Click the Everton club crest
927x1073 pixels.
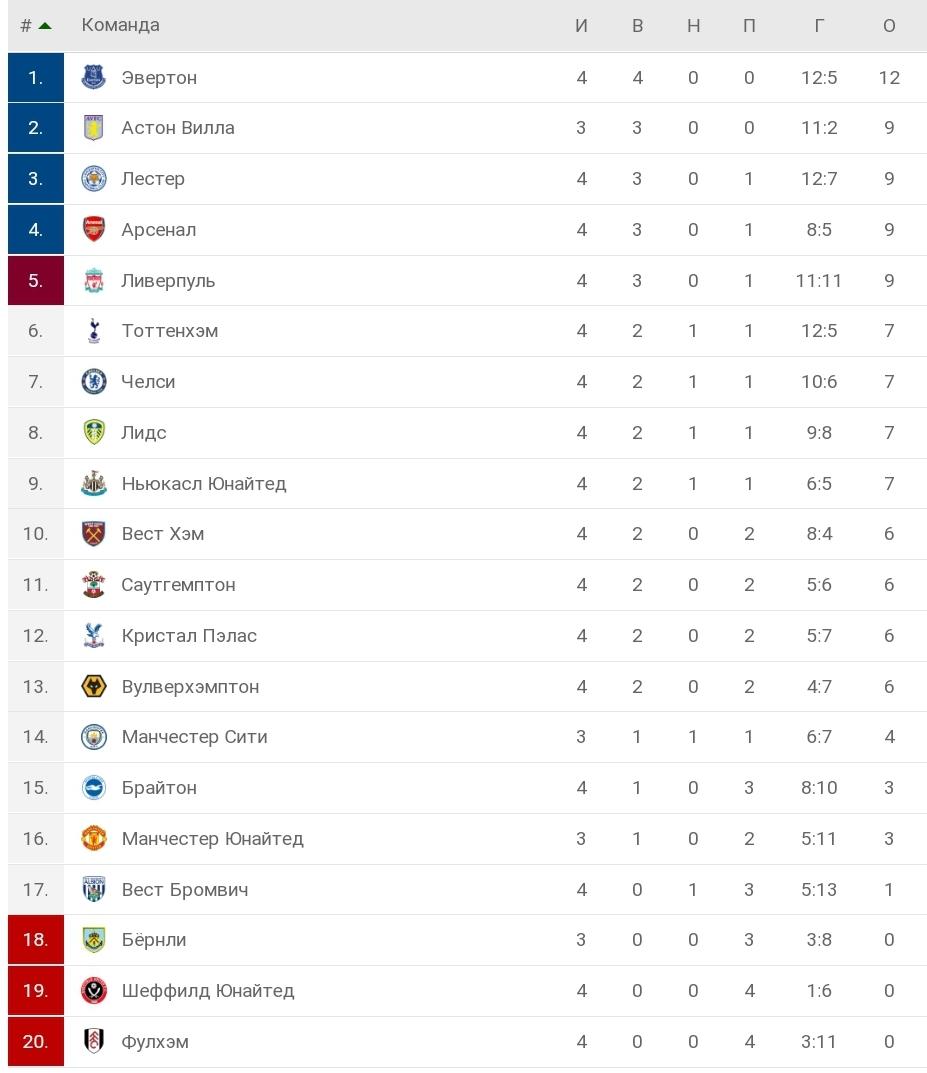92,77
